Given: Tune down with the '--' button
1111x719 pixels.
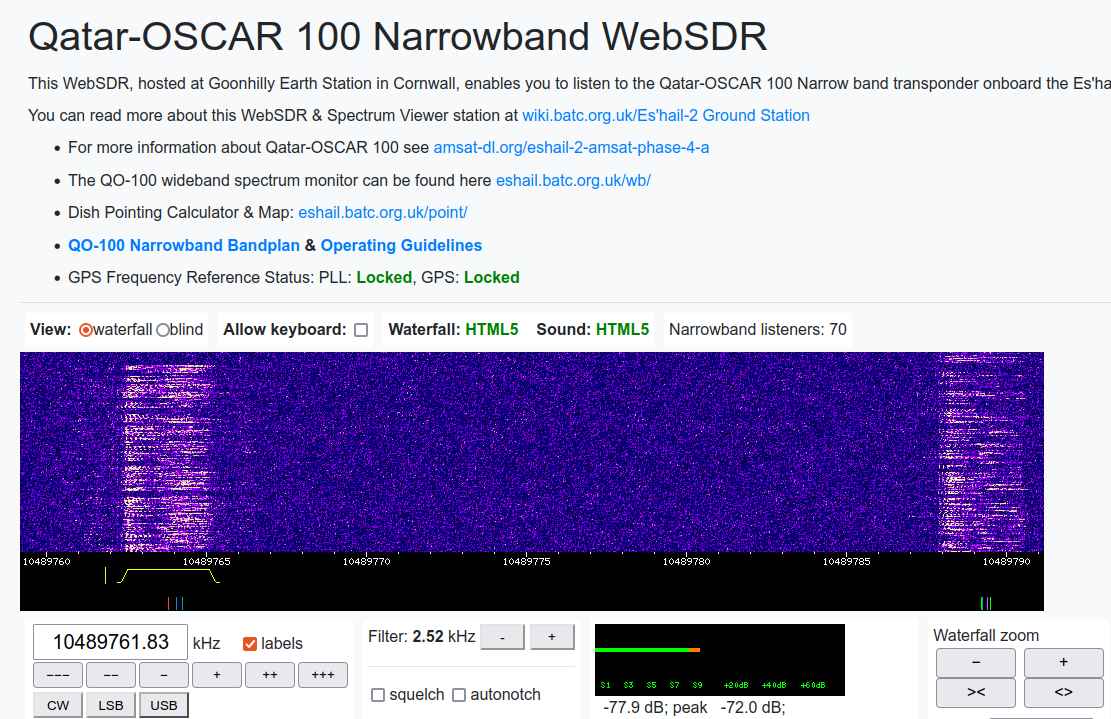Looking at the screenshot, I should pyautogui.click(x=111, y=675).
